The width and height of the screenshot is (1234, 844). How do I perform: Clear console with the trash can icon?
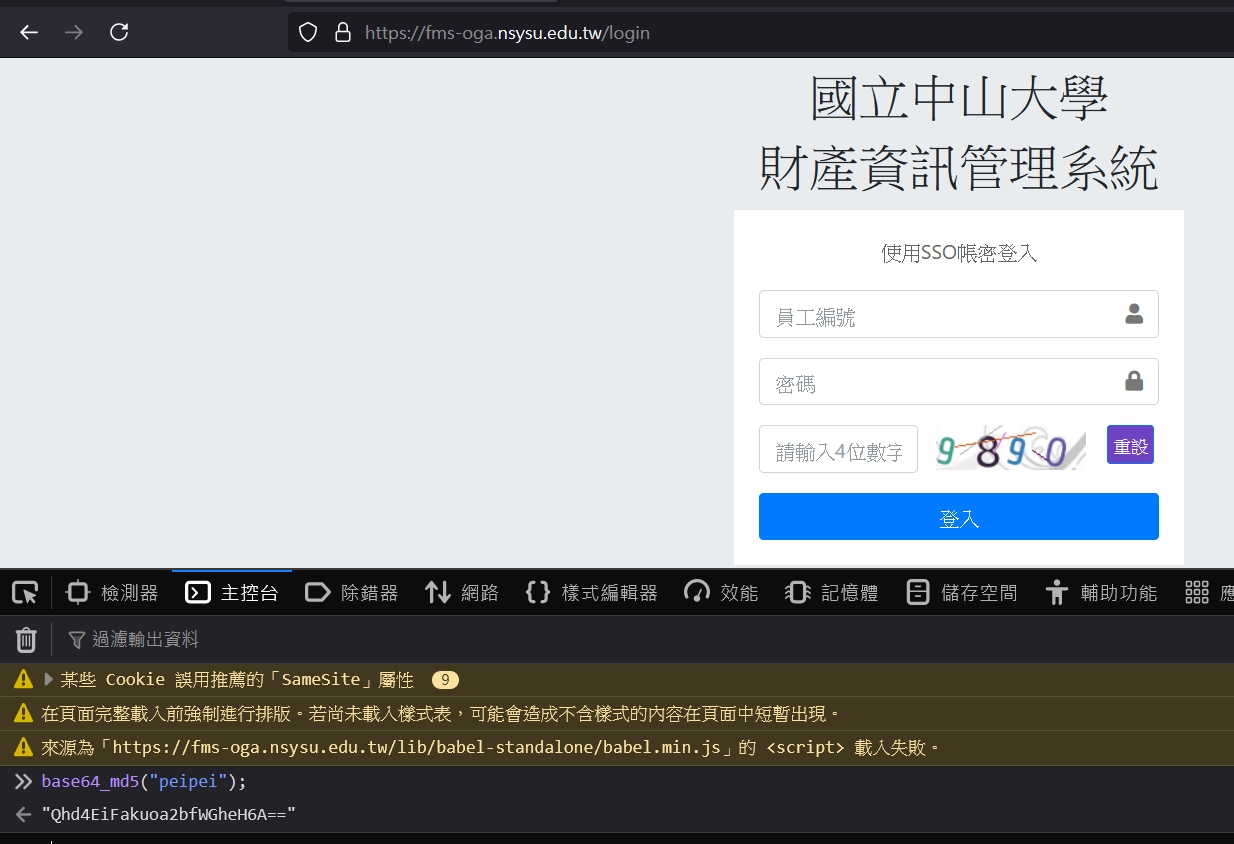pos(27,639)
